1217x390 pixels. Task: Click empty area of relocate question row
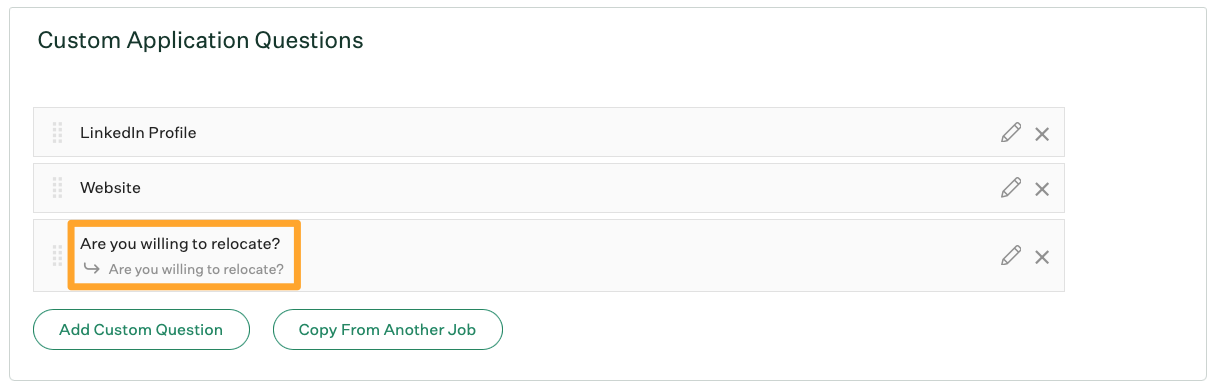point(650,256)
